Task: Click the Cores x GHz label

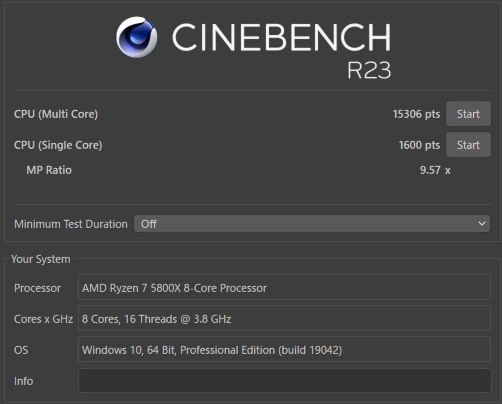Action: (43, 319)
